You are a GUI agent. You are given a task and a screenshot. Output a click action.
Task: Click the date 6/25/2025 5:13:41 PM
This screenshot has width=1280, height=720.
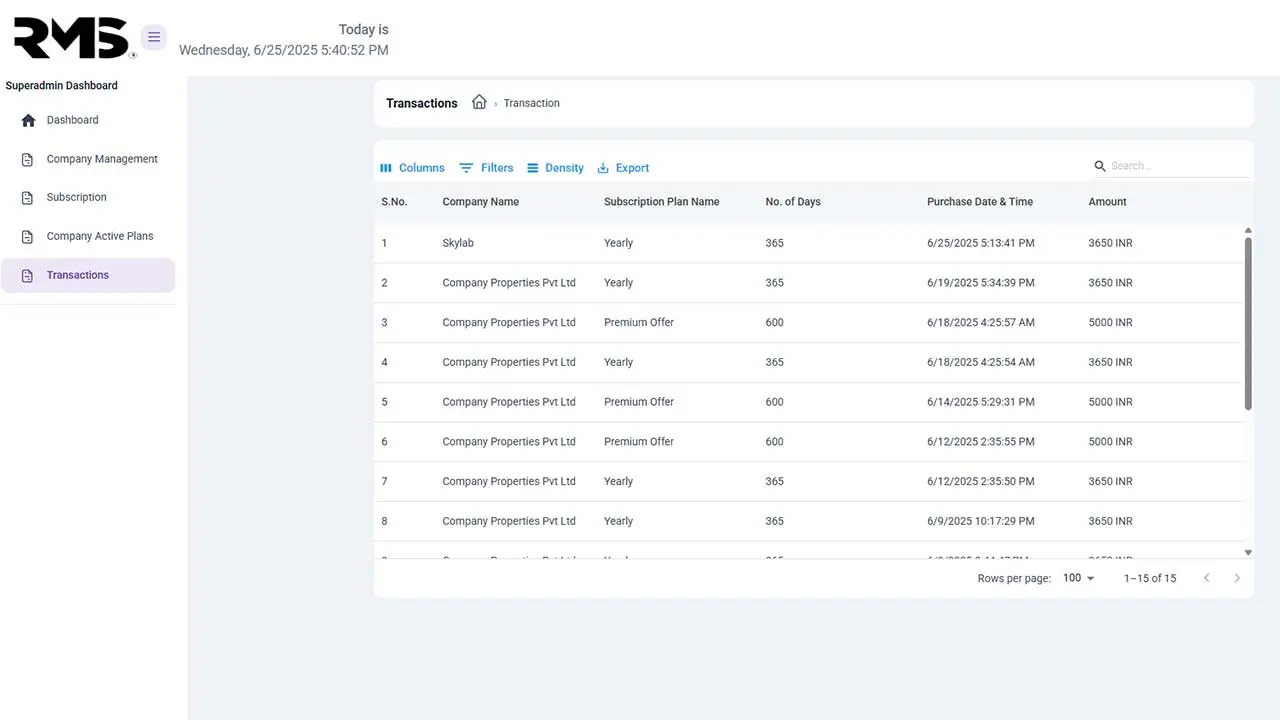click(981, 243)
